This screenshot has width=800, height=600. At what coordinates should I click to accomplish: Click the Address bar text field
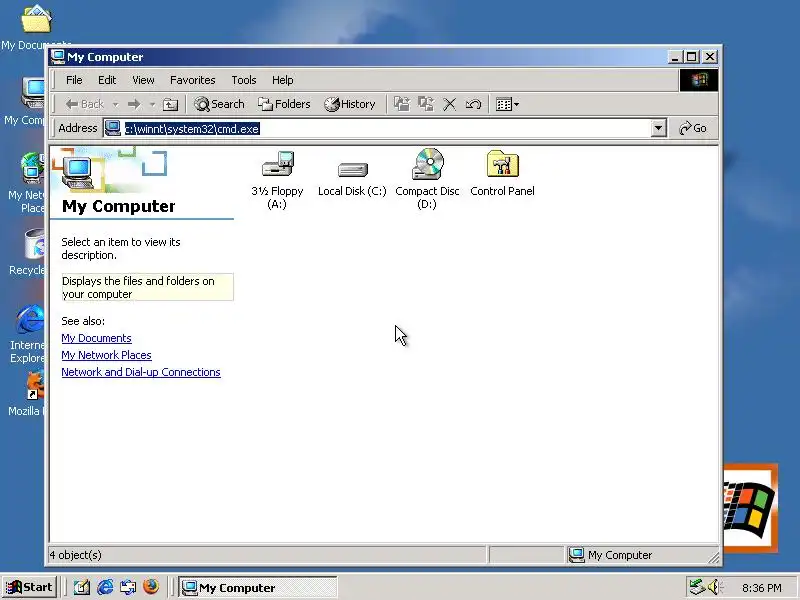(x=378, y=129)
